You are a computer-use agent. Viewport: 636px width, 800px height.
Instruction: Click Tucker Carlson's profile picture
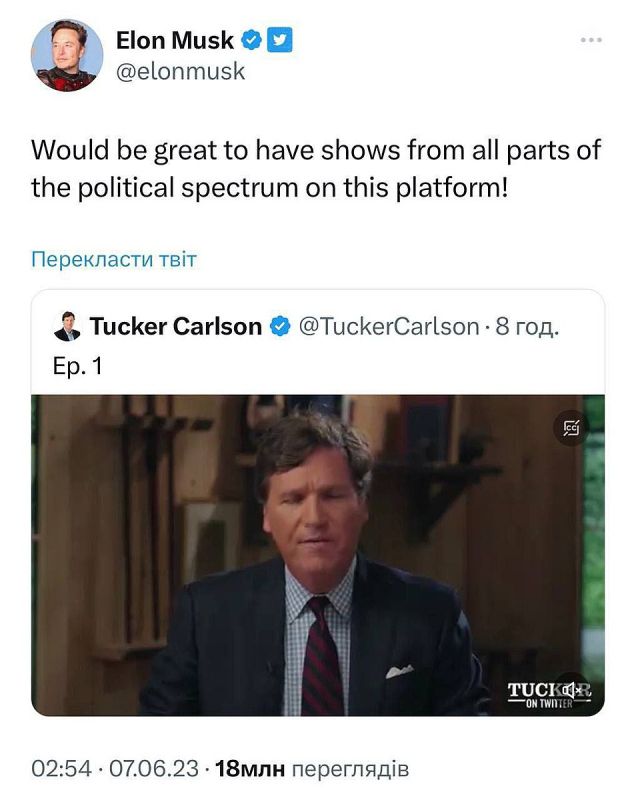pyautogui.click(x=66, y=322)
